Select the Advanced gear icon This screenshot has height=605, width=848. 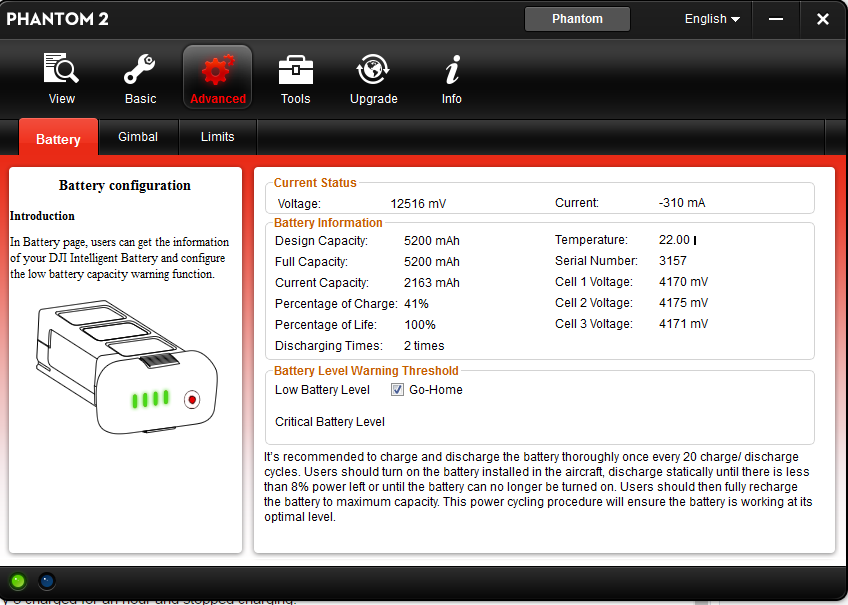pyautogui.click(x=217, y=70)
